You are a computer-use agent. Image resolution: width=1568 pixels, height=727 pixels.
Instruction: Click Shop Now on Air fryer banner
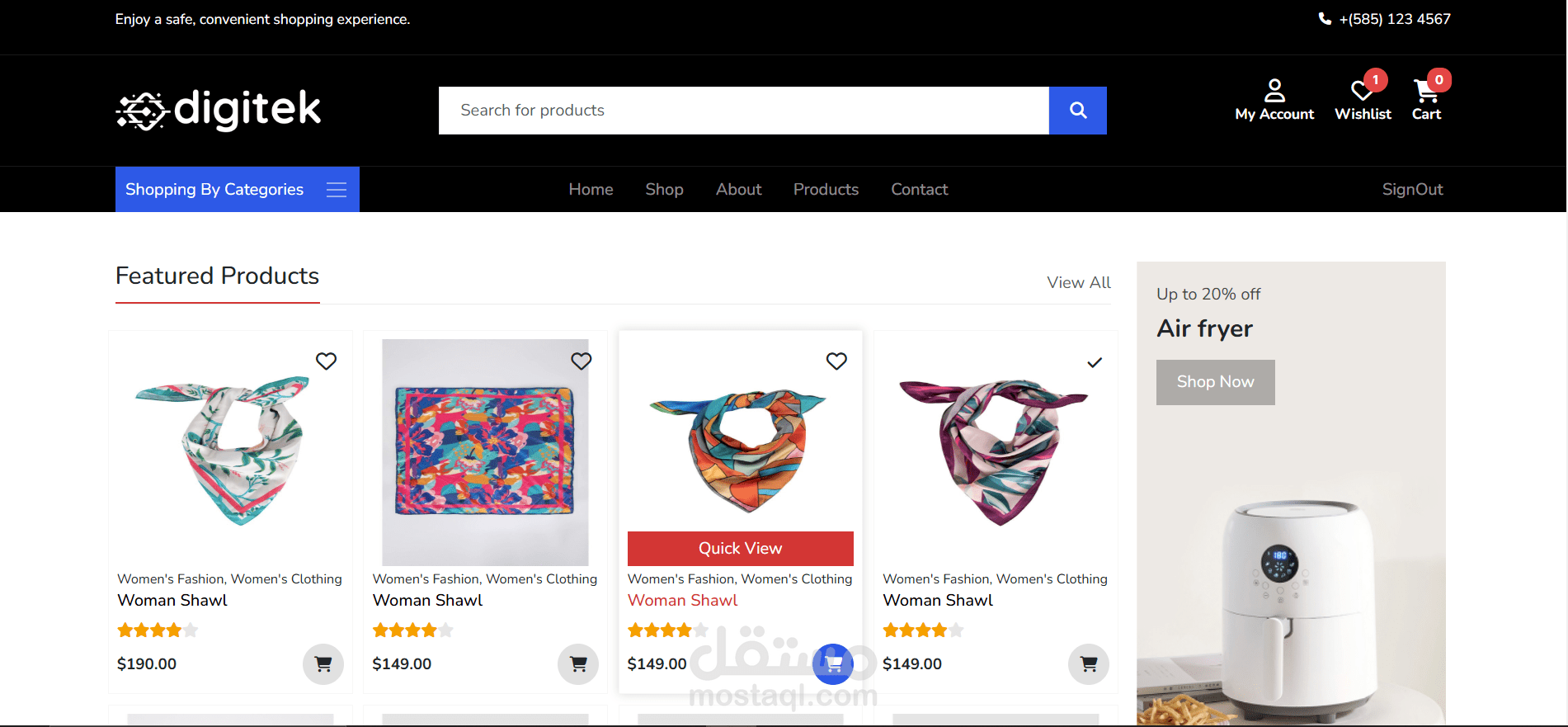pyautogui.click(x=1216, y=382)
